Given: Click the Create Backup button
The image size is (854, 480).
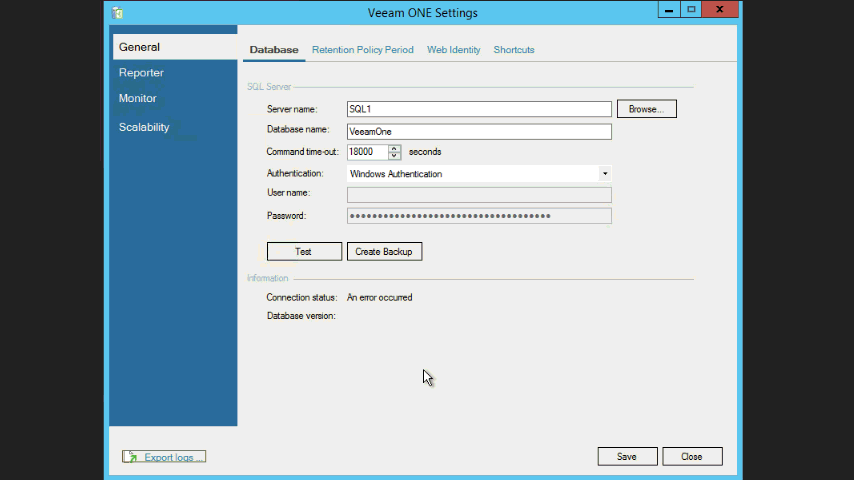Looking at the screenshot, I should tap(384, 251).
